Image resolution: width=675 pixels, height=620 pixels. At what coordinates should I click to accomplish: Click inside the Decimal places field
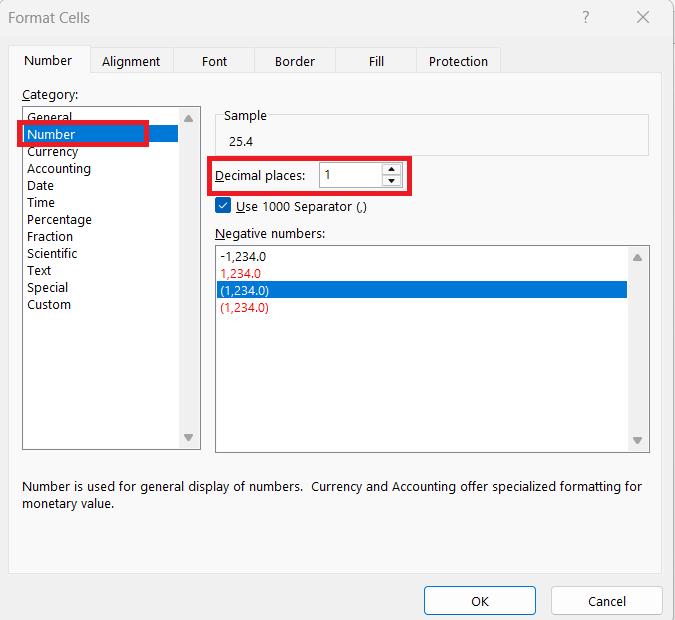coord(351,175)
